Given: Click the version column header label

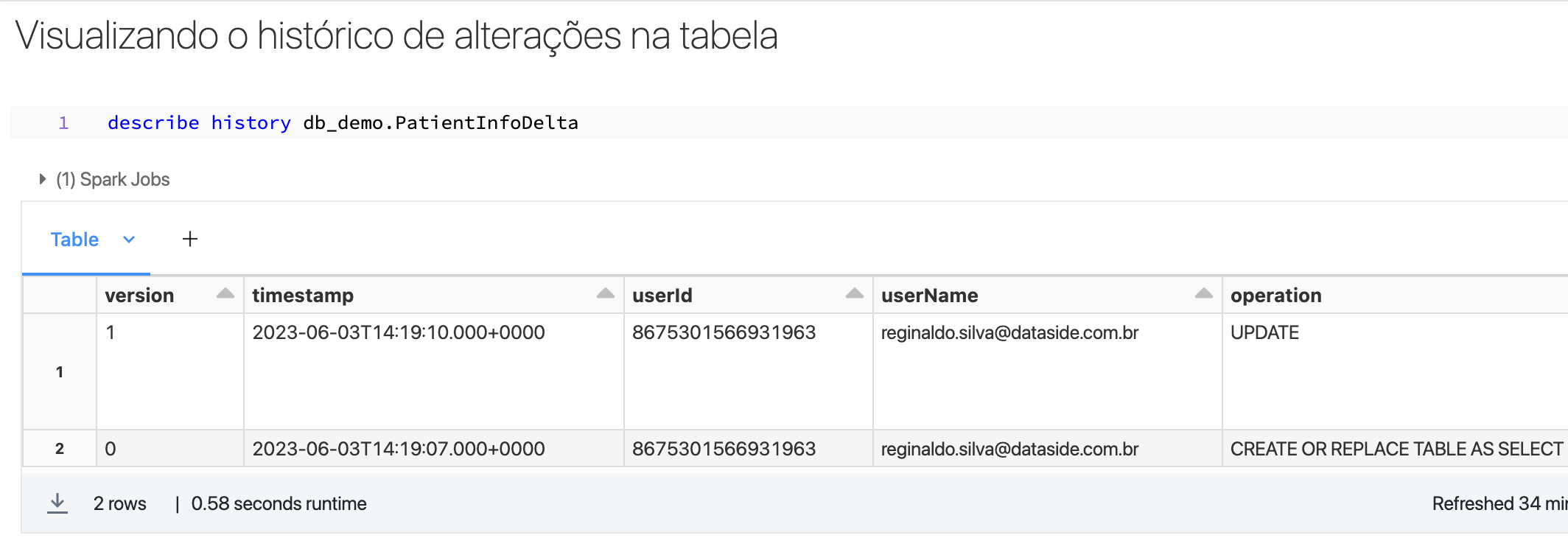Looking at the screenshot, I should click(x=139, y=296).
